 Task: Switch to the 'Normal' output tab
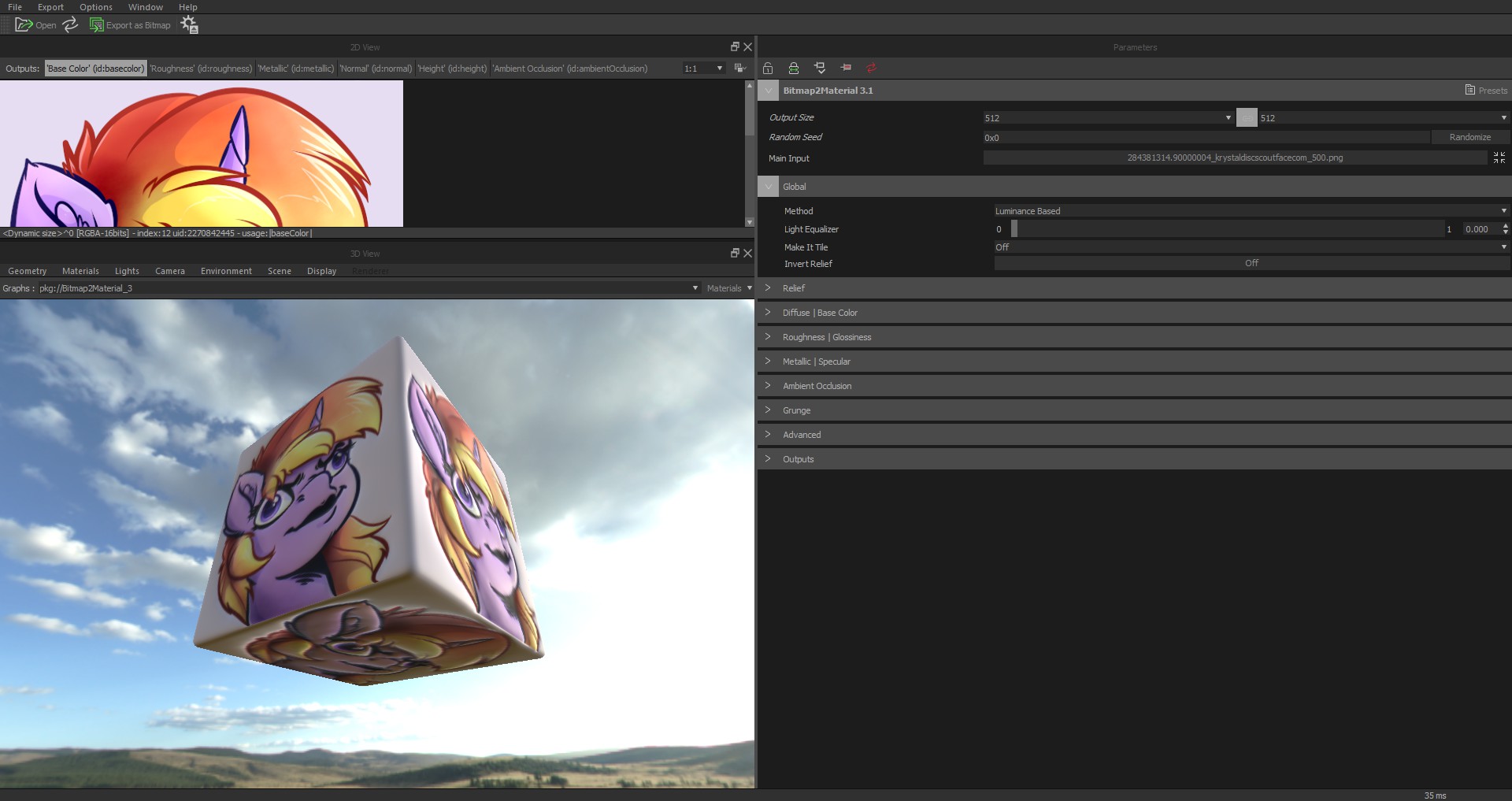[x=376, y=69]
